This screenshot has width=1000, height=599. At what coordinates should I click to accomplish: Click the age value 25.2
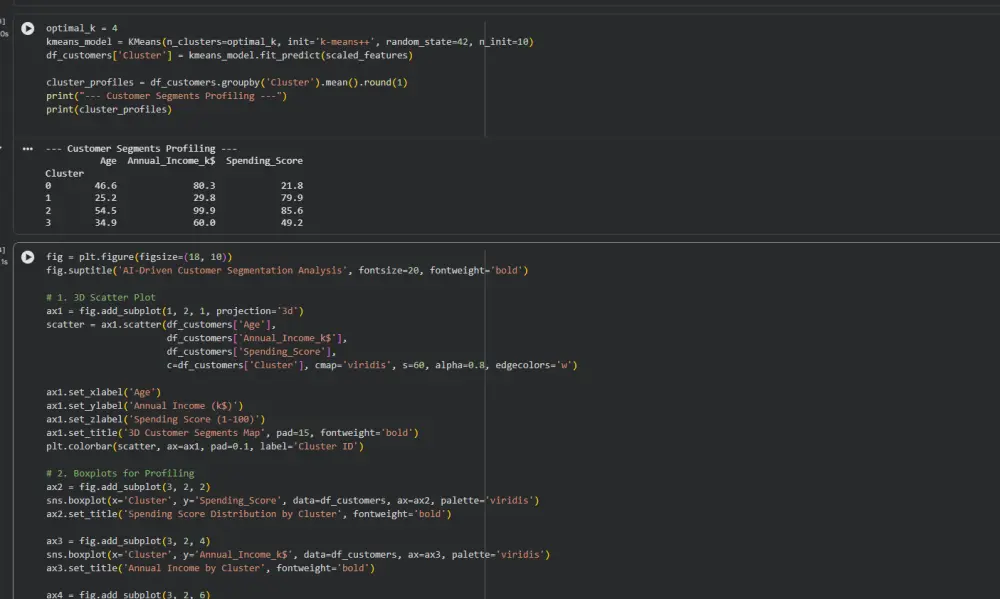click(105, 198)
